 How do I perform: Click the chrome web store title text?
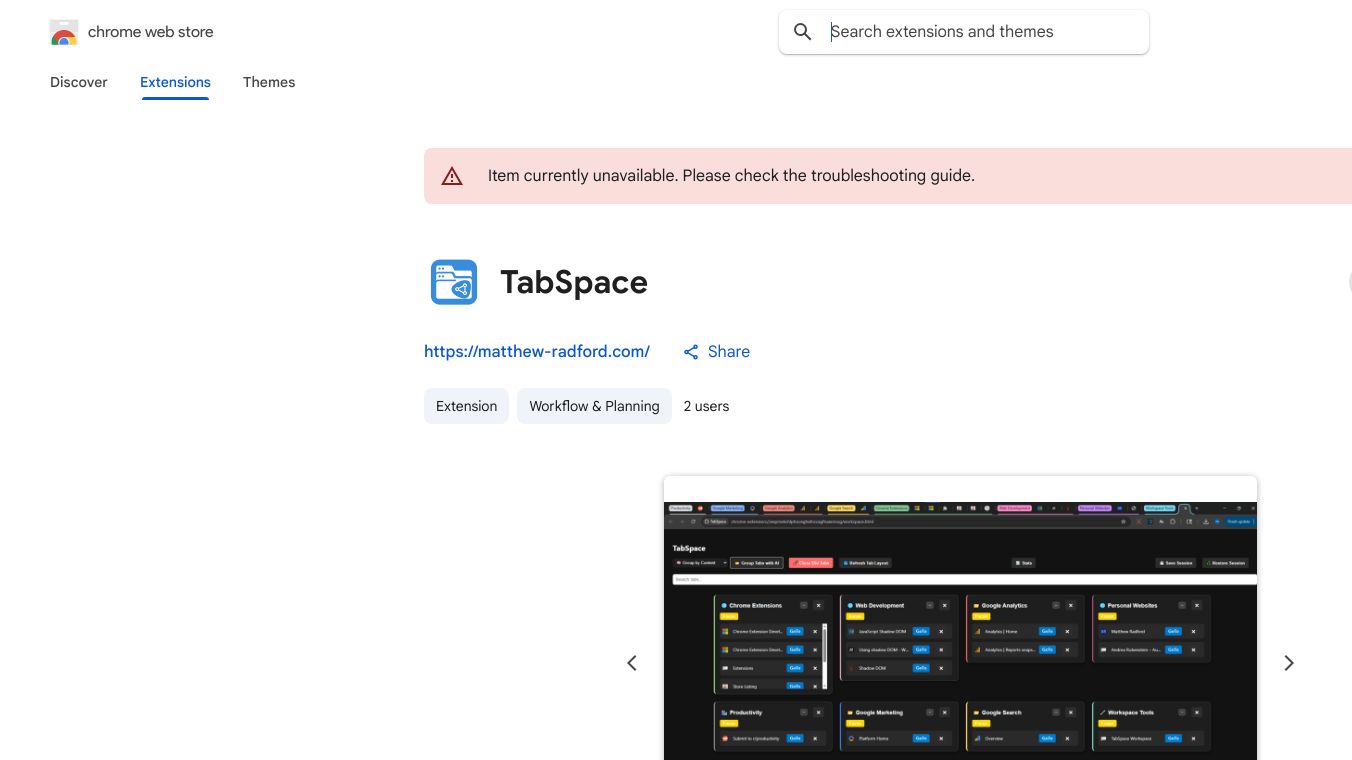[x=151, y=32]
